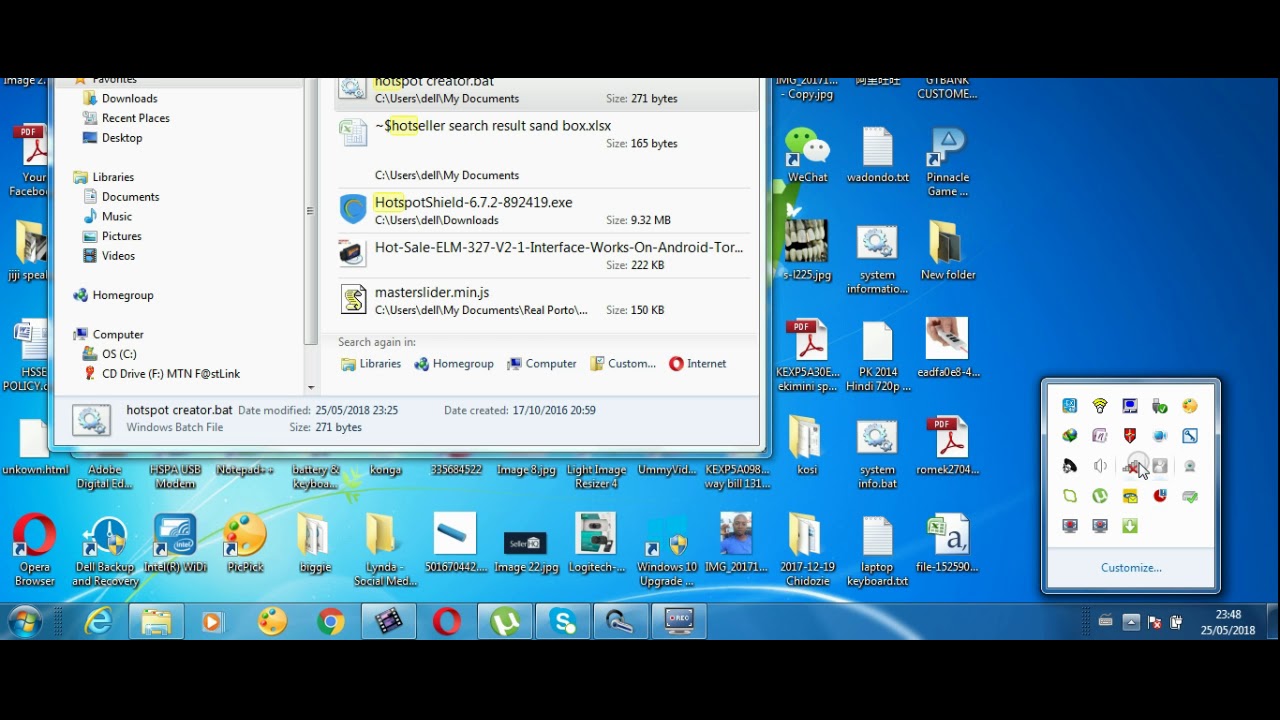Click Internet Explorer taskbar icon
The height and width of the screenshot is (720, 1280).
(98, 622)
